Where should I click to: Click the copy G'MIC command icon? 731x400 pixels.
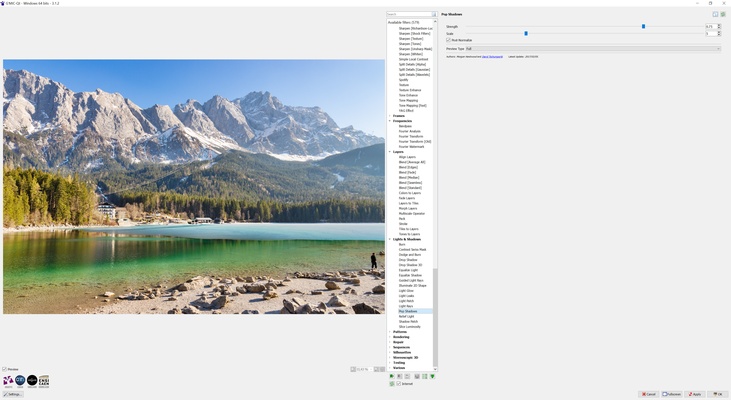(715, 14)
